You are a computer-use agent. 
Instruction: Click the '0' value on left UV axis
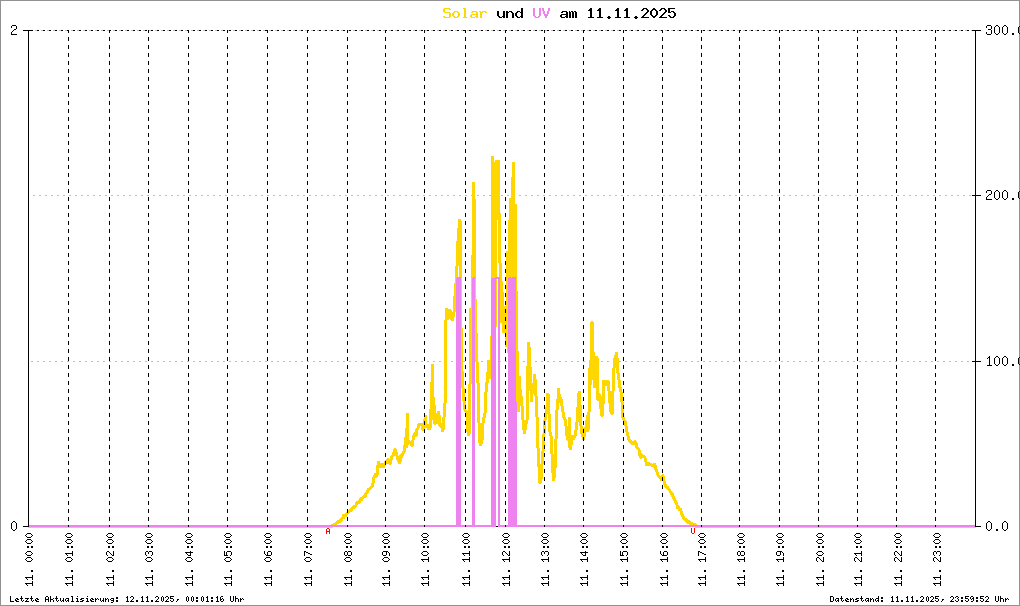(x=14, y=526)
